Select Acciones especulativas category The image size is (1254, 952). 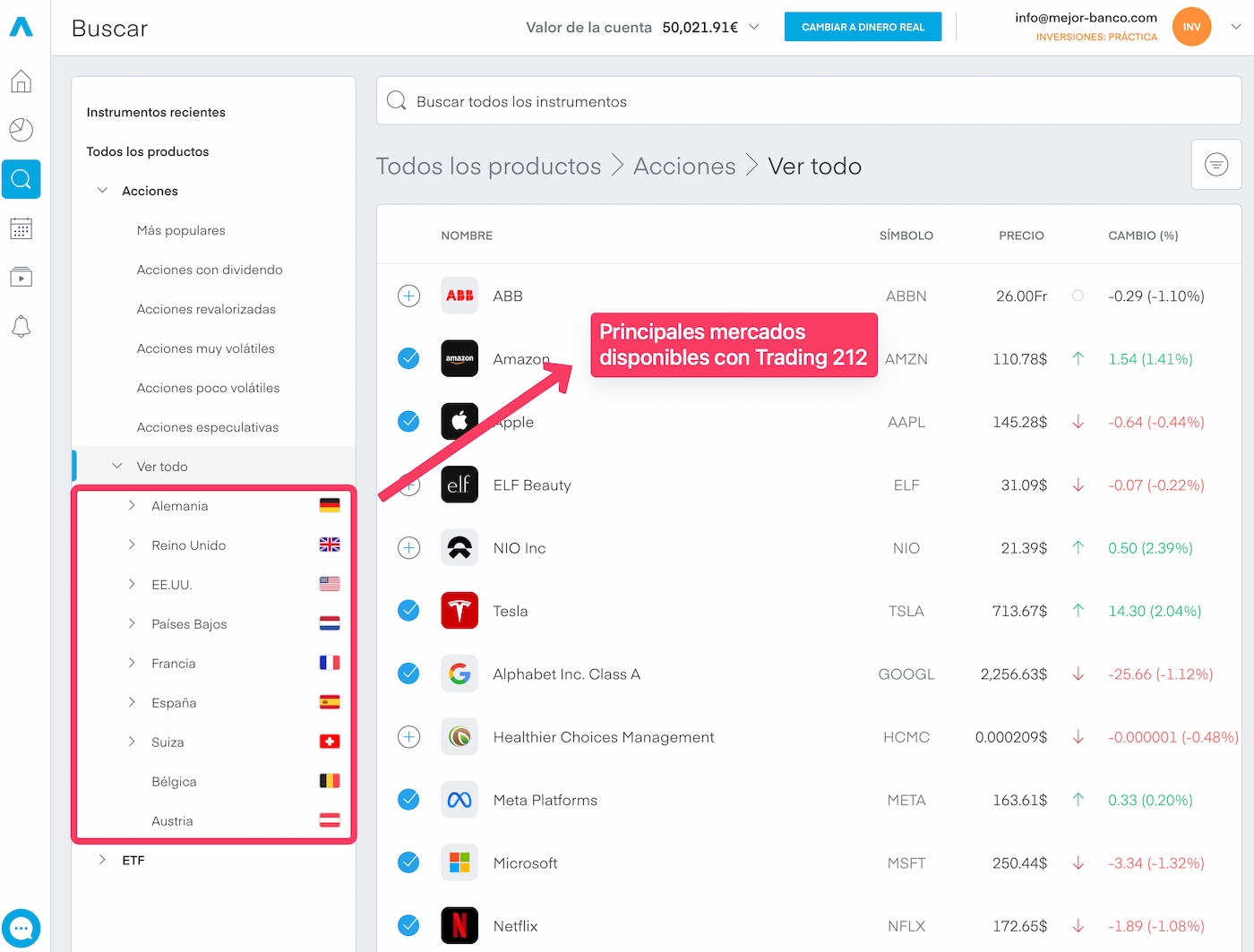coord(207,427)
